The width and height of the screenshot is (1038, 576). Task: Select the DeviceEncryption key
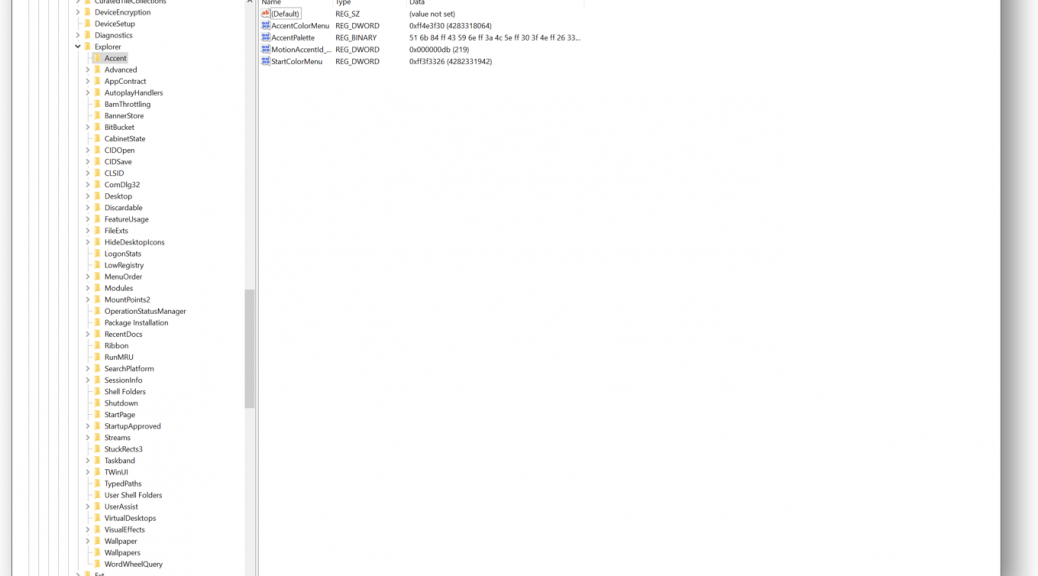(x=122, y=13)
